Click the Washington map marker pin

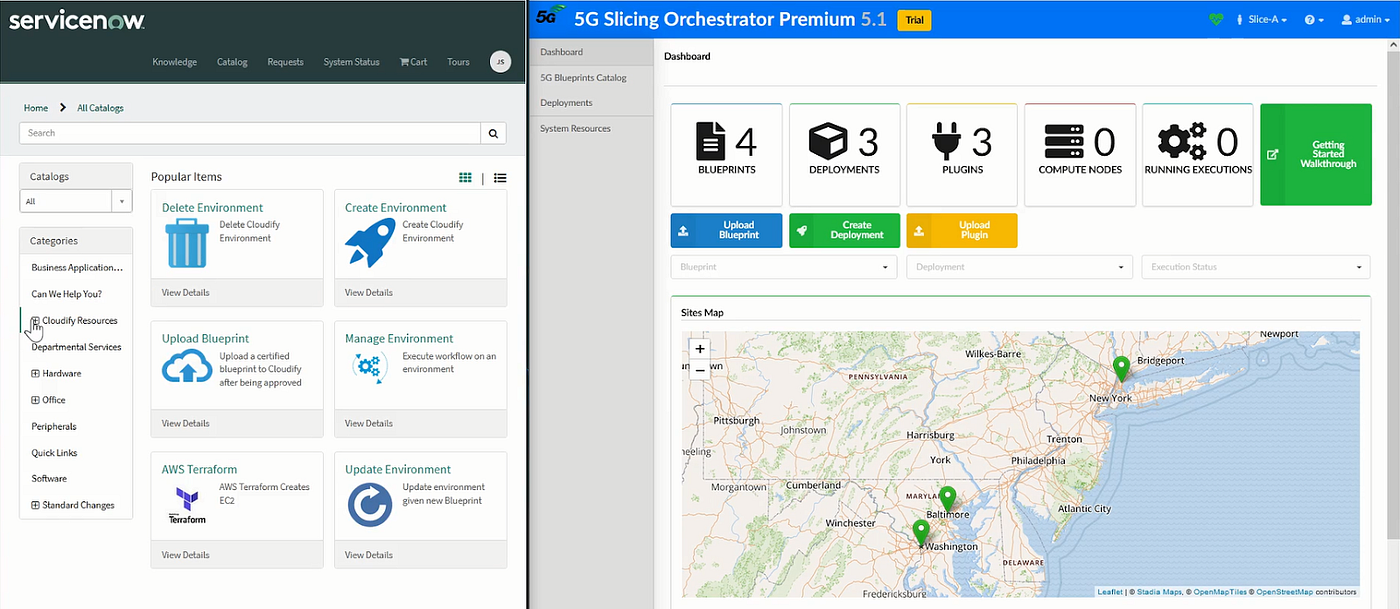tap(920, 531)
